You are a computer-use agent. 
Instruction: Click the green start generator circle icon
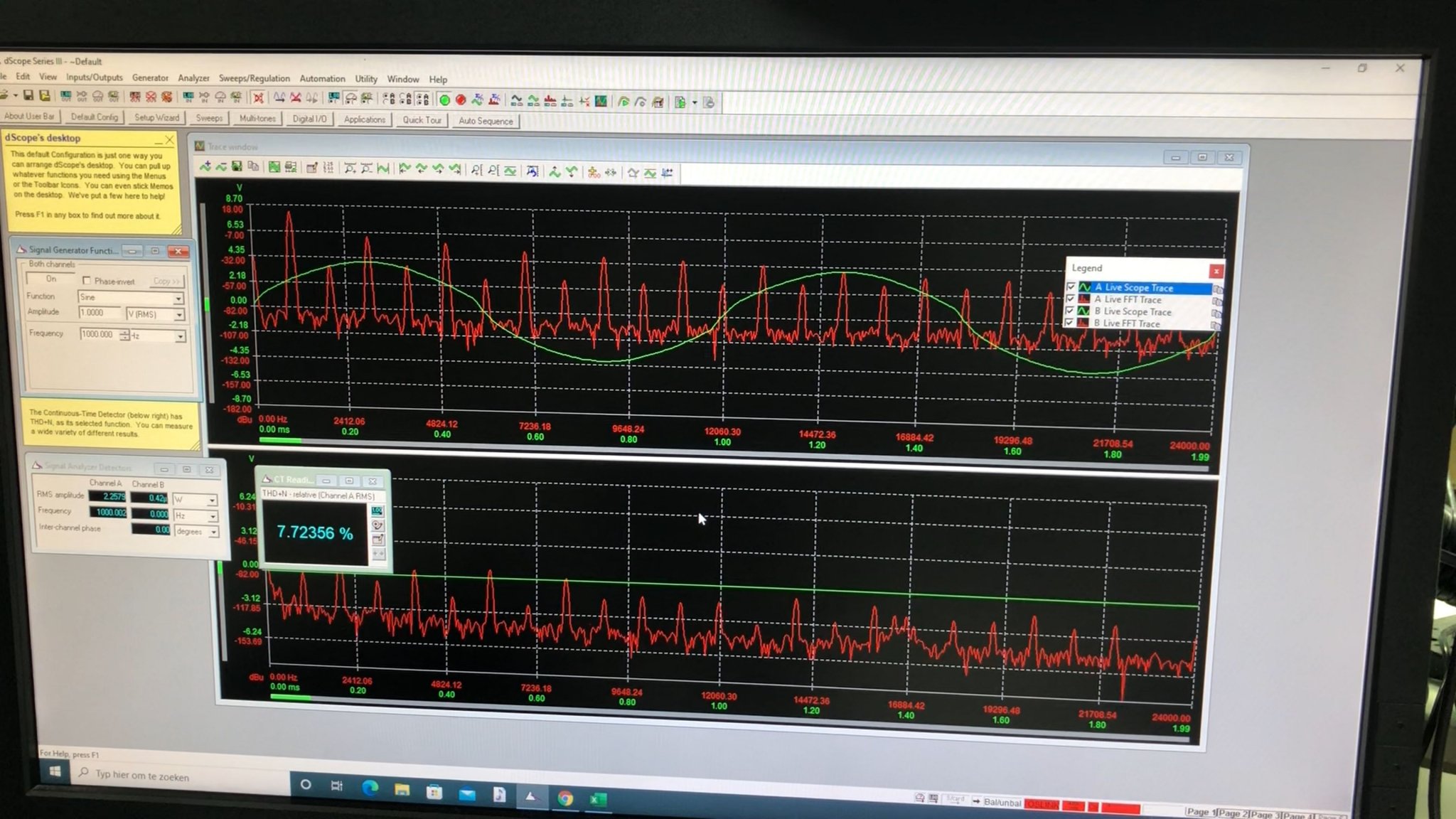click(x=444, y=100)
